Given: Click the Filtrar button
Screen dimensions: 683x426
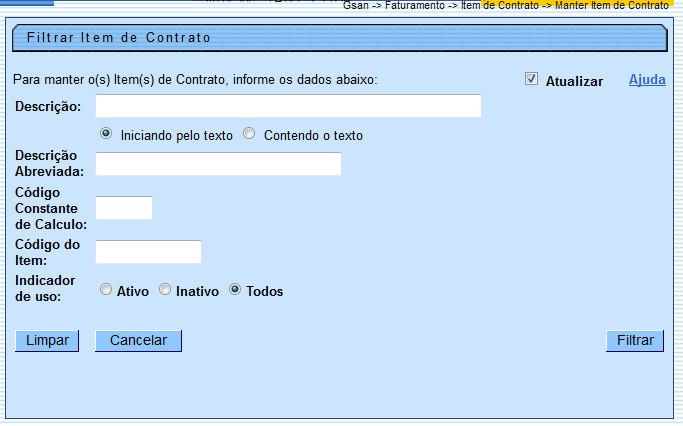Looking at the screenshot, I should [x=634, y=341].
